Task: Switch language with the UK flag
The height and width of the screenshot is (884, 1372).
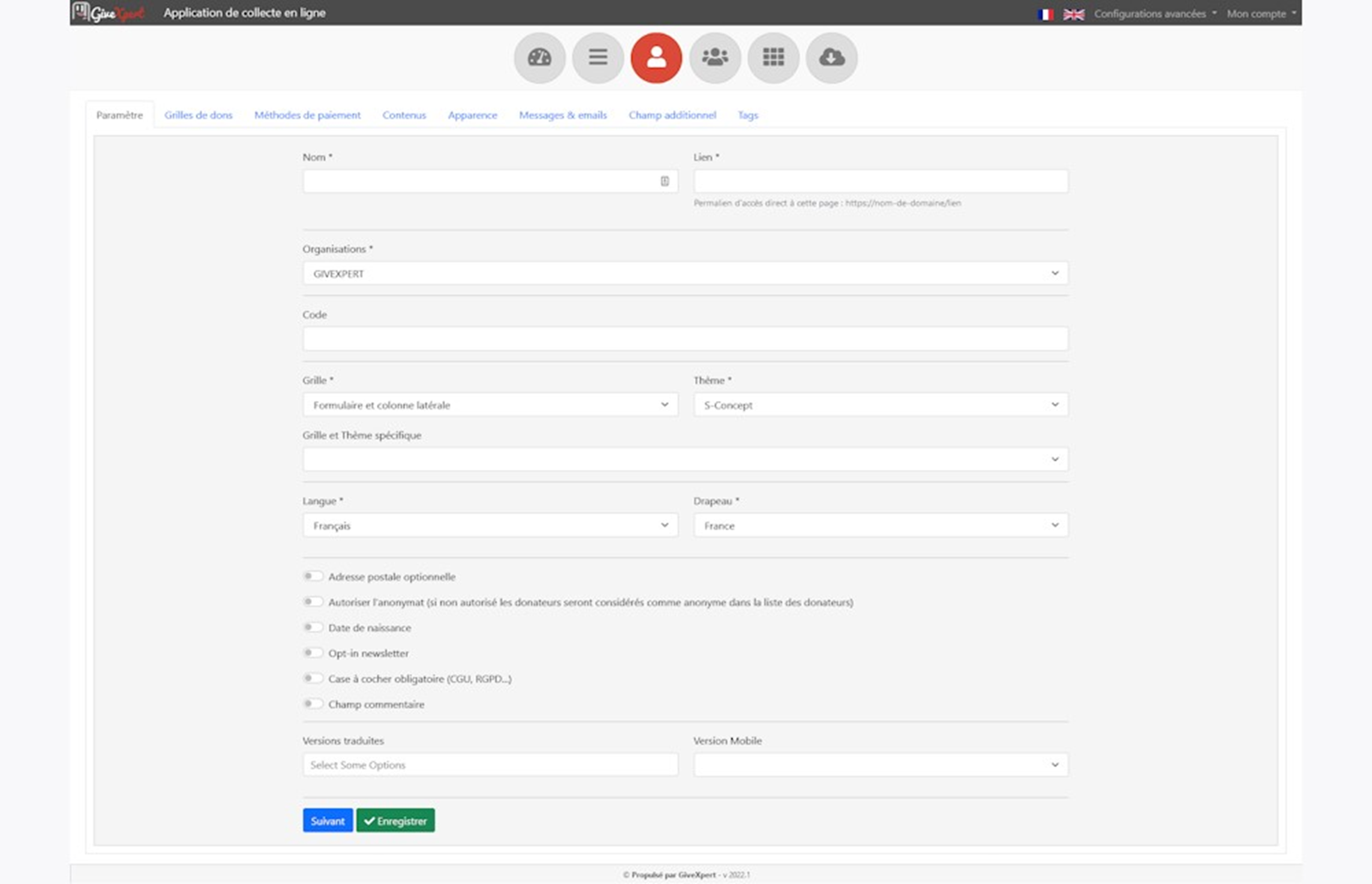Action: (1073, 14)
